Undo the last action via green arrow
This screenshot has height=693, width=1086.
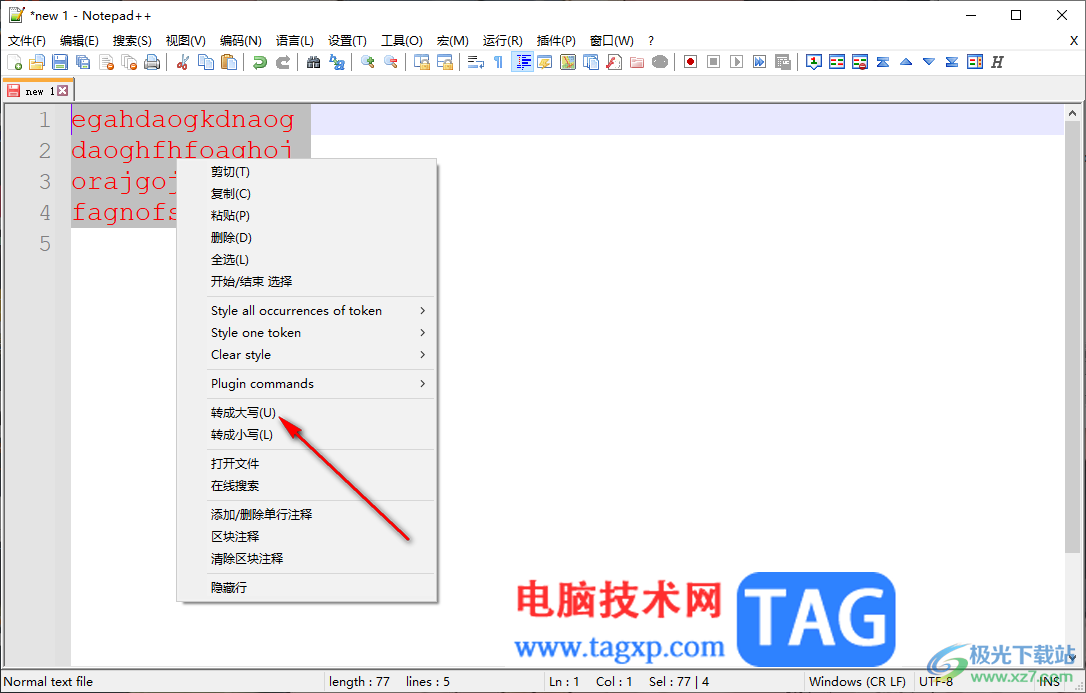(x=260, y=62)
